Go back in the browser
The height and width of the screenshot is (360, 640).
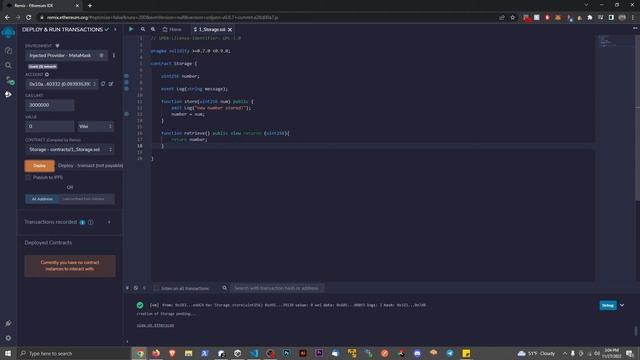tap(7, 18)
